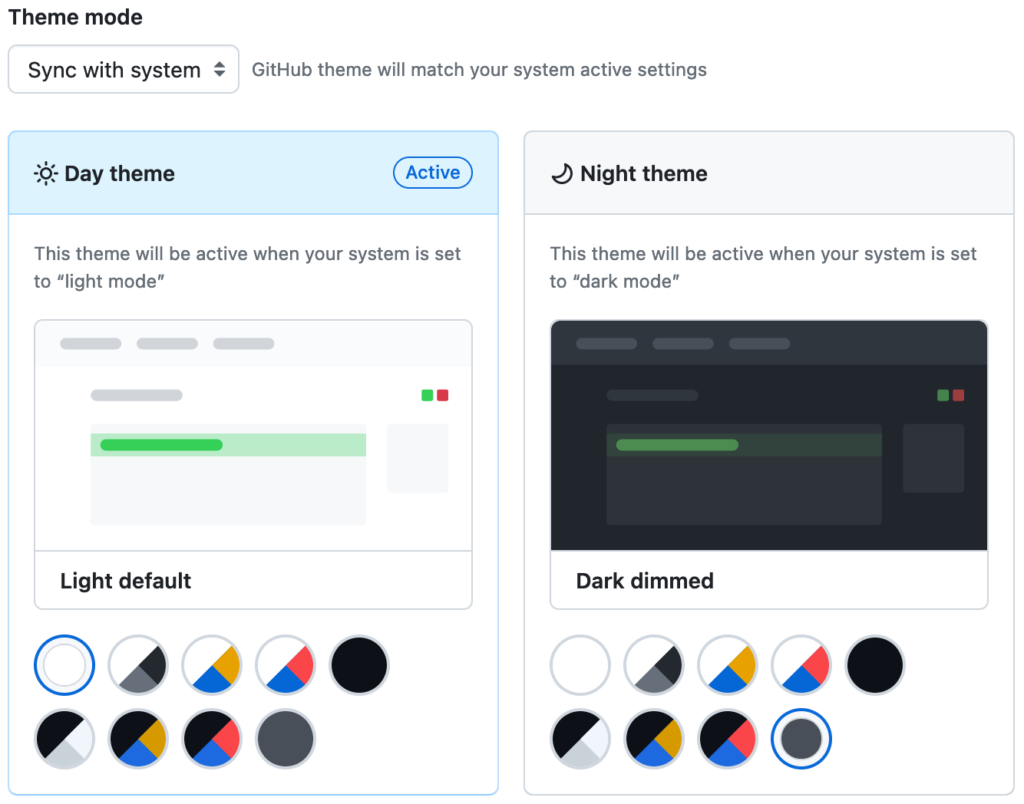Screen dimensions: 1024x804
Task: Select the gray Dark dimmed swatch for Day theme
Action: 286,739
